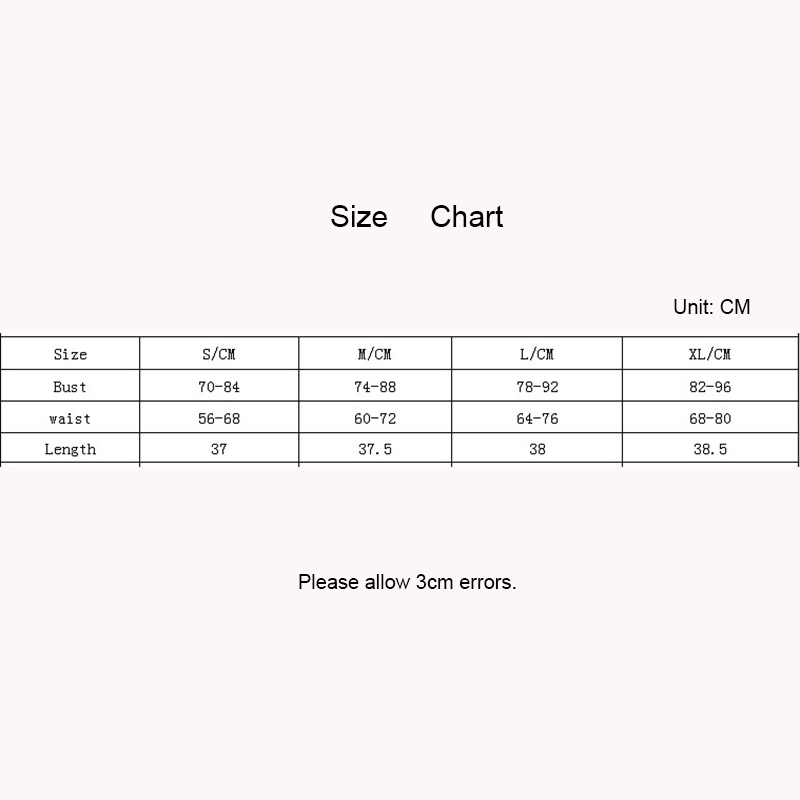Select the 37.5 length cell
This screenshot has height=800, width=800.
pyautogui.click(x=375, y=450)
